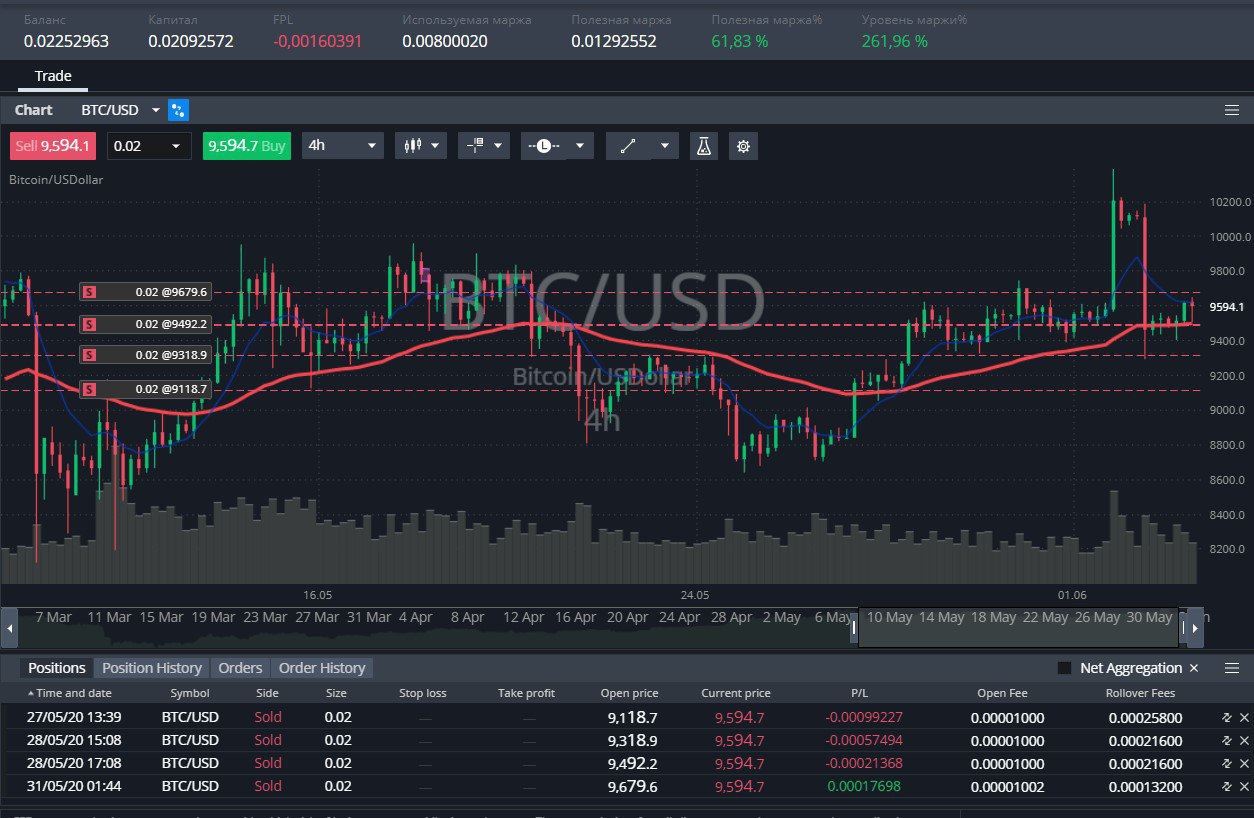This screenshot has width=1254, height=818.
Task: Expand the crosshair tool dropdown arrow
Action: 498,146
